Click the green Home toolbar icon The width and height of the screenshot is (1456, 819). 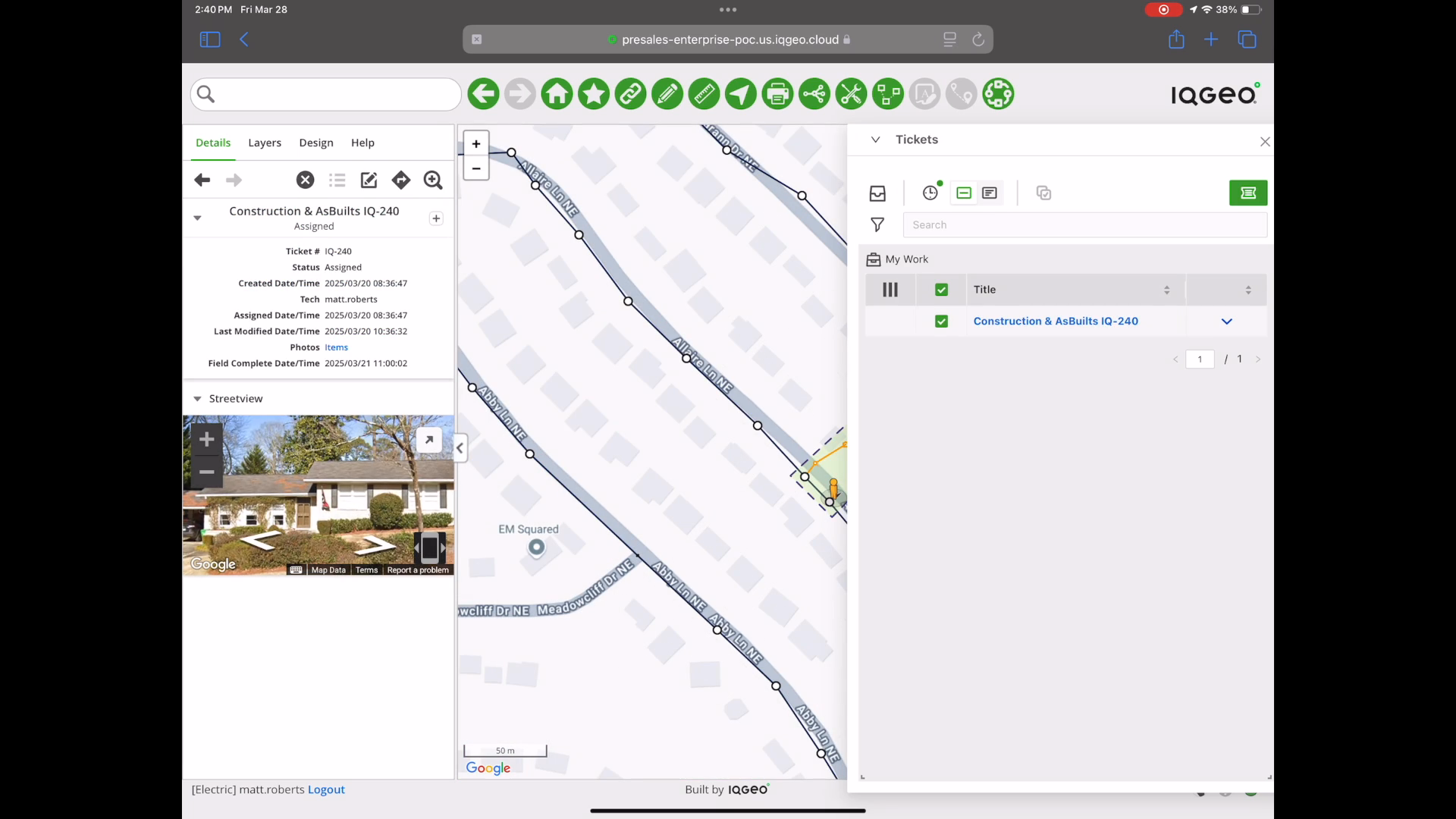pyautogui.click(x=557, y=94)
